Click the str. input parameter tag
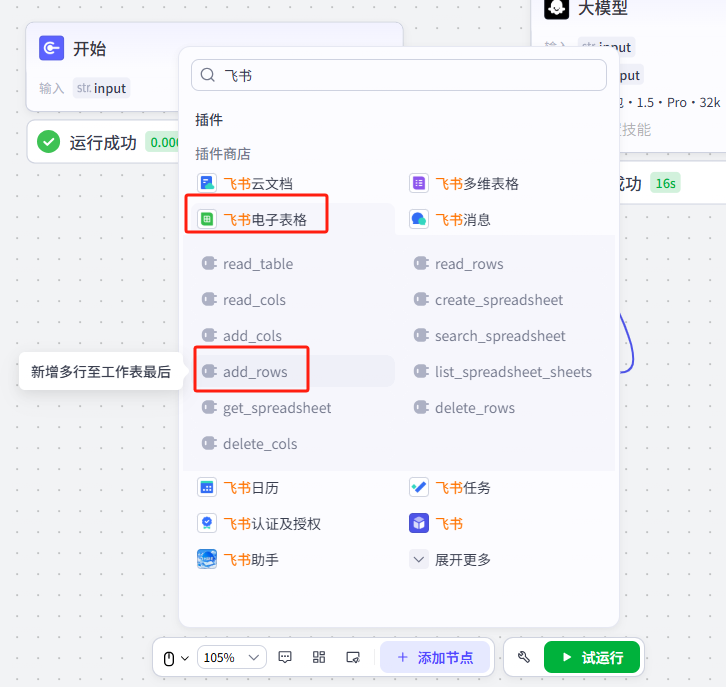 [x=101, y=88]
